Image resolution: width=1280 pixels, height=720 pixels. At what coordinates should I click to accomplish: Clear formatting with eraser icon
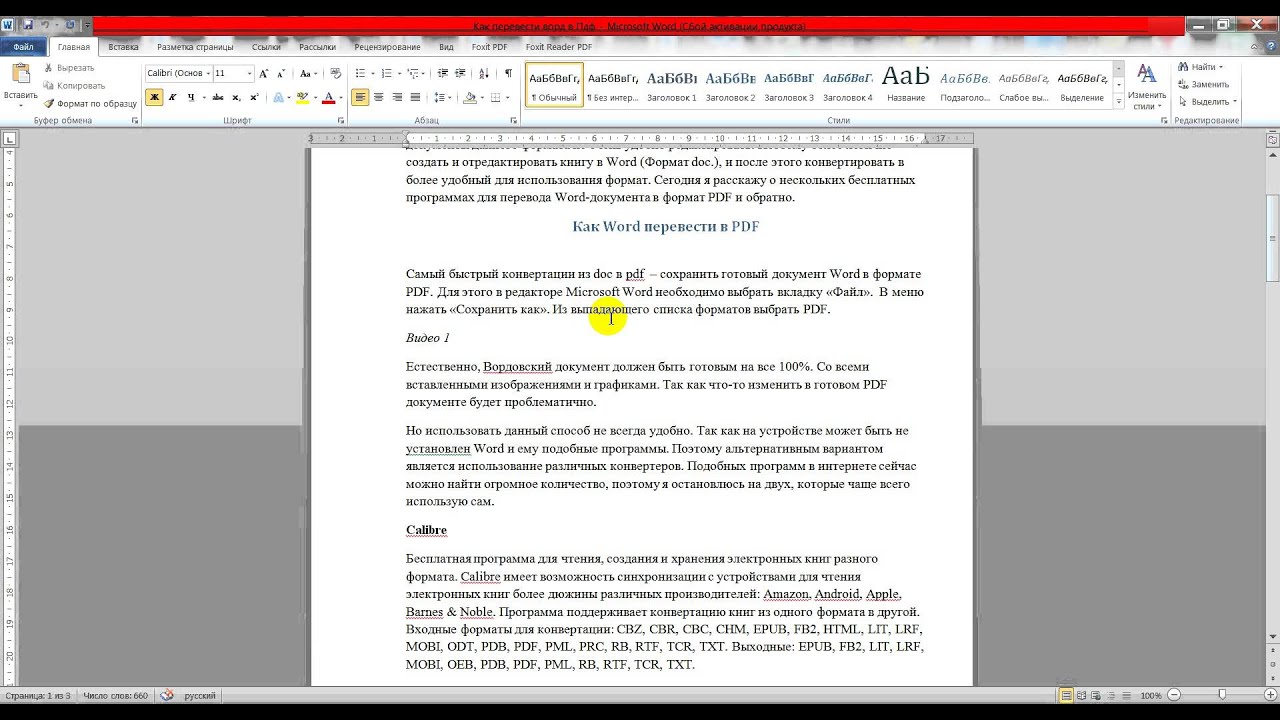pos(336,74)
